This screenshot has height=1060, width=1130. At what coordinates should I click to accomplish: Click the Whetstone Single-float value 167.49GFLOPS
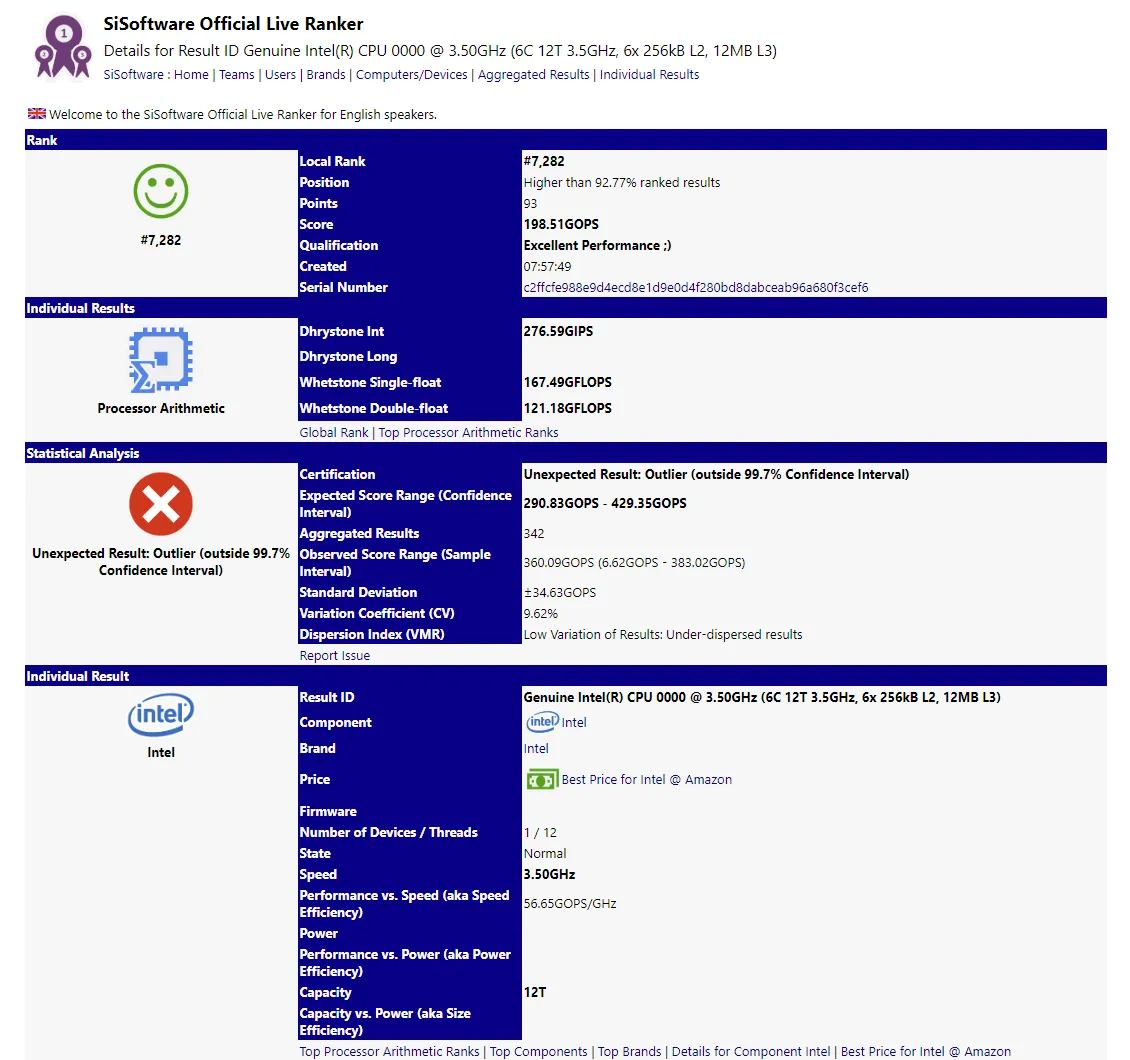click(x=567, y=382)
